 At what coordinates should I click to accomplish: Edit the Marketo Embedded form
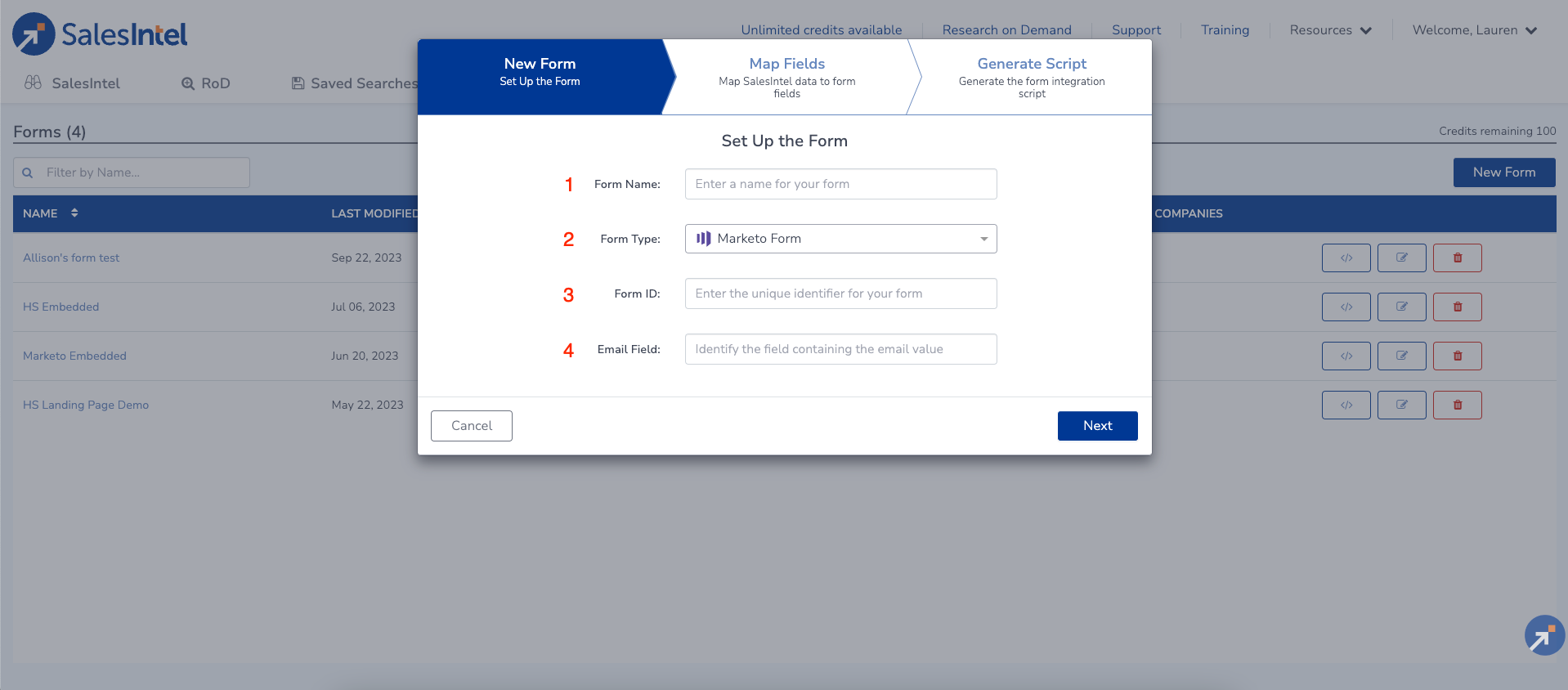coord(1401,356)
